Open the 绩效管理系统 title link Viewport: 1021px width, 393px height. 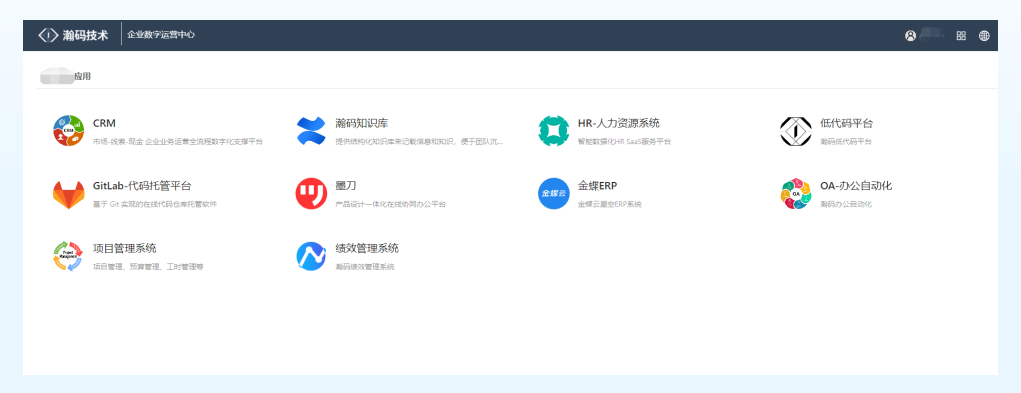click(x=367, y=248)
